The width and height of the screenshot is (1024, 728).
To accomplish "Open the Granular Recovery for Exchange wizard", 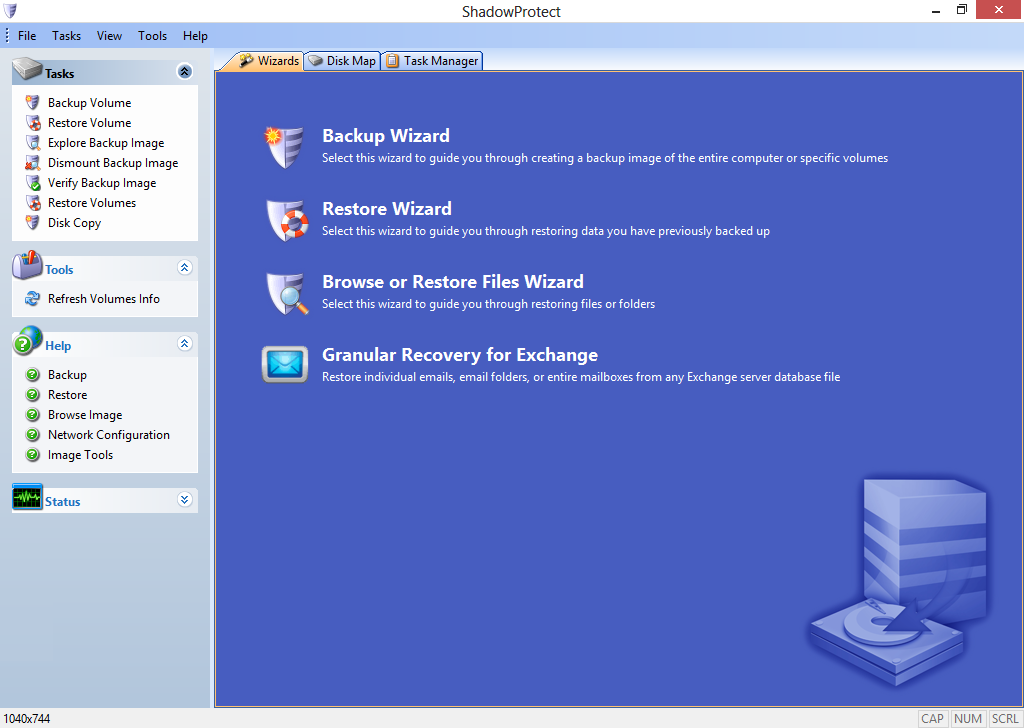I will (460, 354).
